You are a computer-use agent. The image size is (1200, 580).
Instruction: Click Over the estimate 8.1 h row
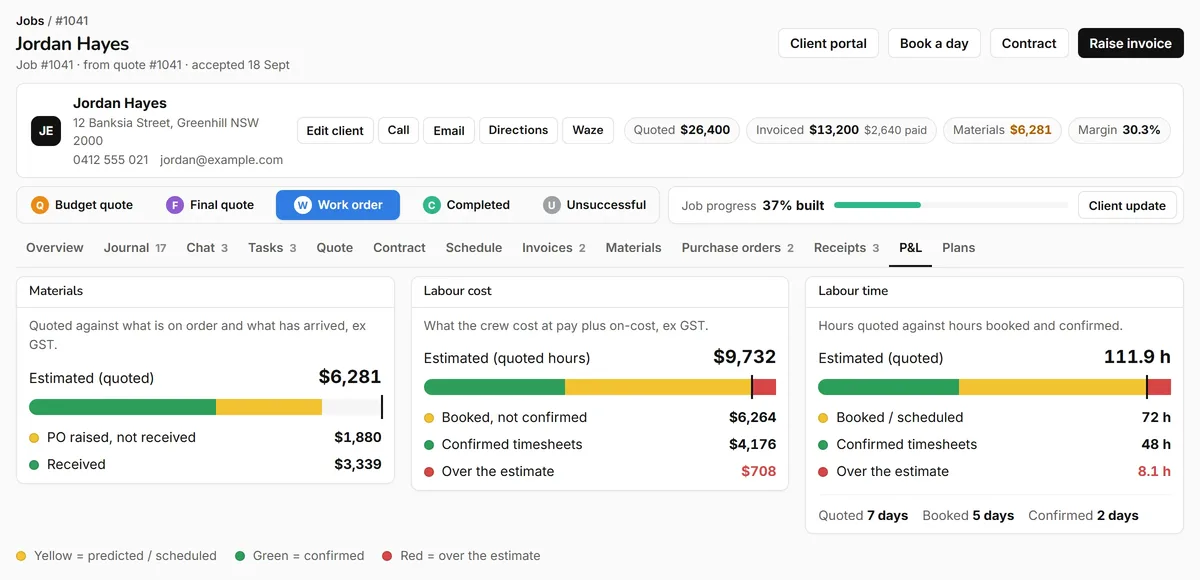994,471
